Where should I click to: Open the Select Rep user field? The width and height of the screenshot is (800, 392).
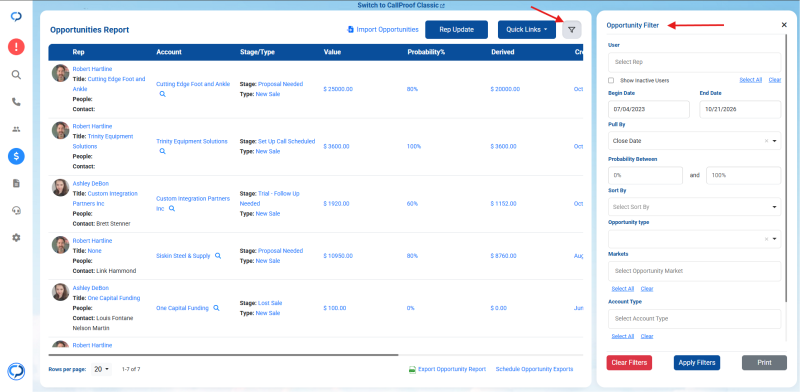click(x=694, y=62)
